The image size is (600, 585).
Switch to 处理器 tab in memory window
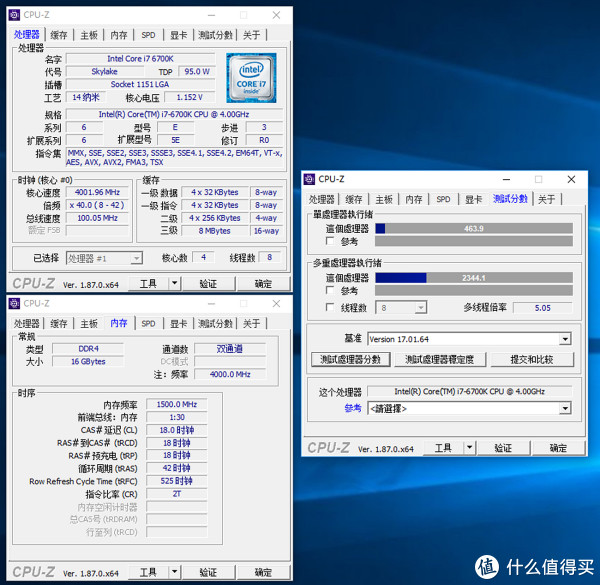pos(26,324)
